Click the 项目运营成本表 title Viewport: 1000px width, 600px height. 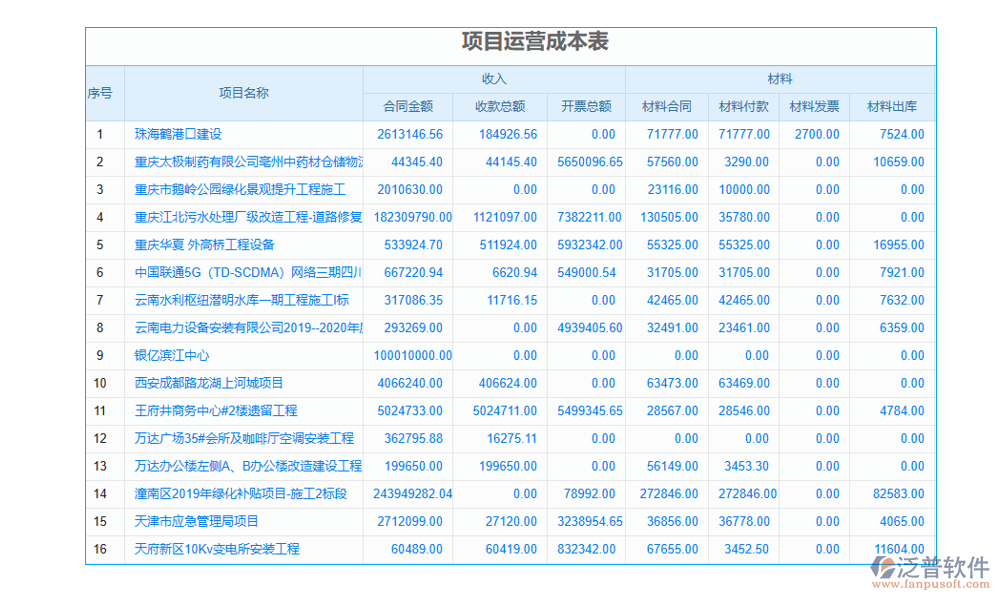coord(535,42)
